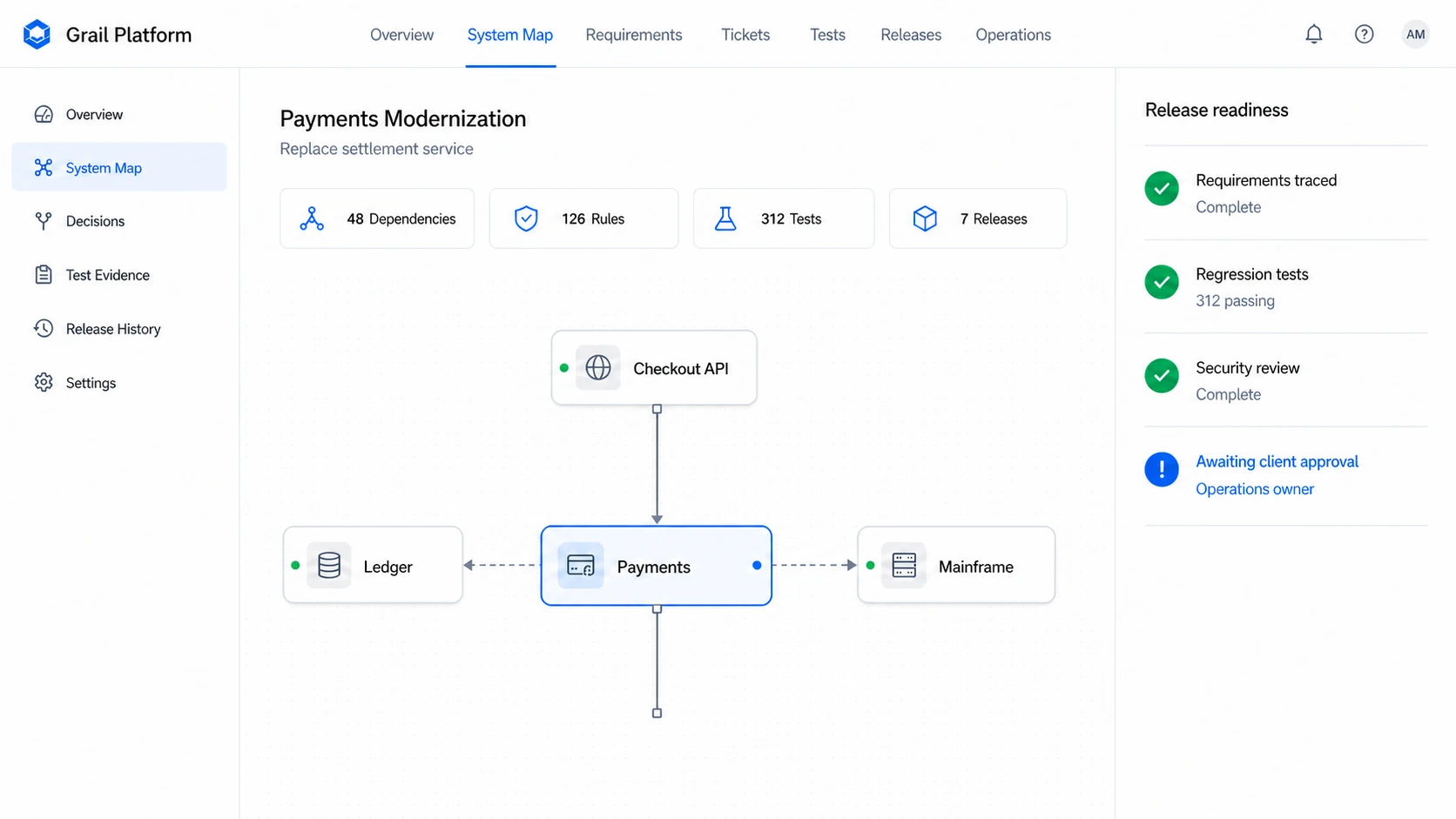Open the Requirements tab

coord(634,35)
